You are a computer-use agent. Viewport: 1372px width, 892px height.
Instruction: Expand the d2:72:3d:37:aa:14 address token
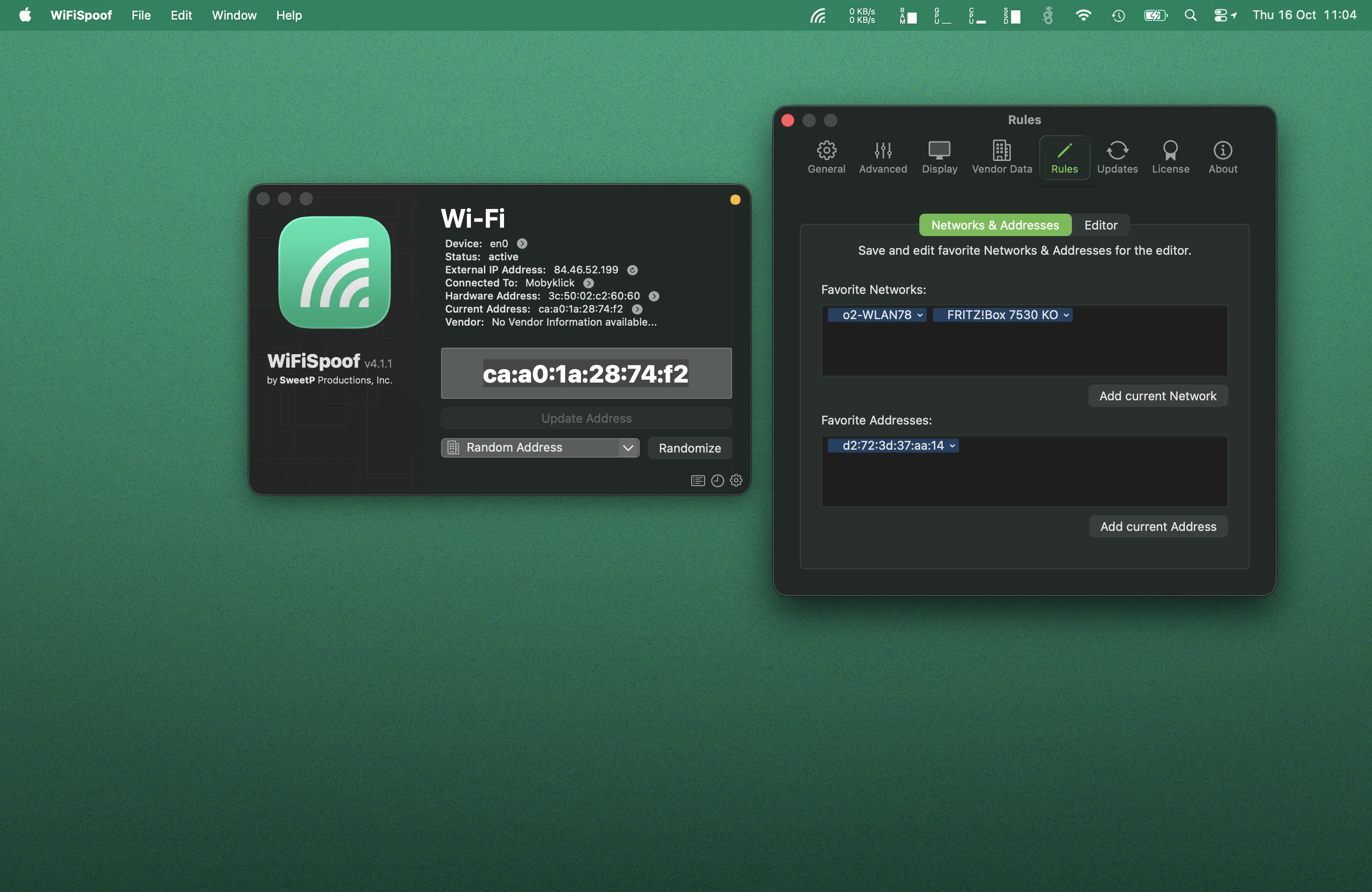point(952,446)
